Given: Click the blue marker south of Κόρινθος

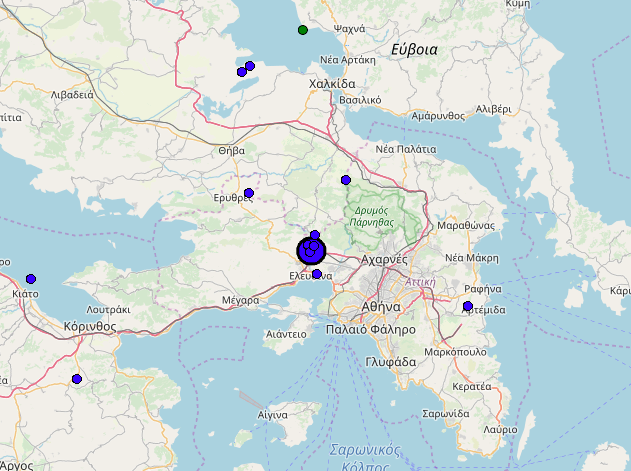Looking at the screenshot, I should click(x=76, y=379).
